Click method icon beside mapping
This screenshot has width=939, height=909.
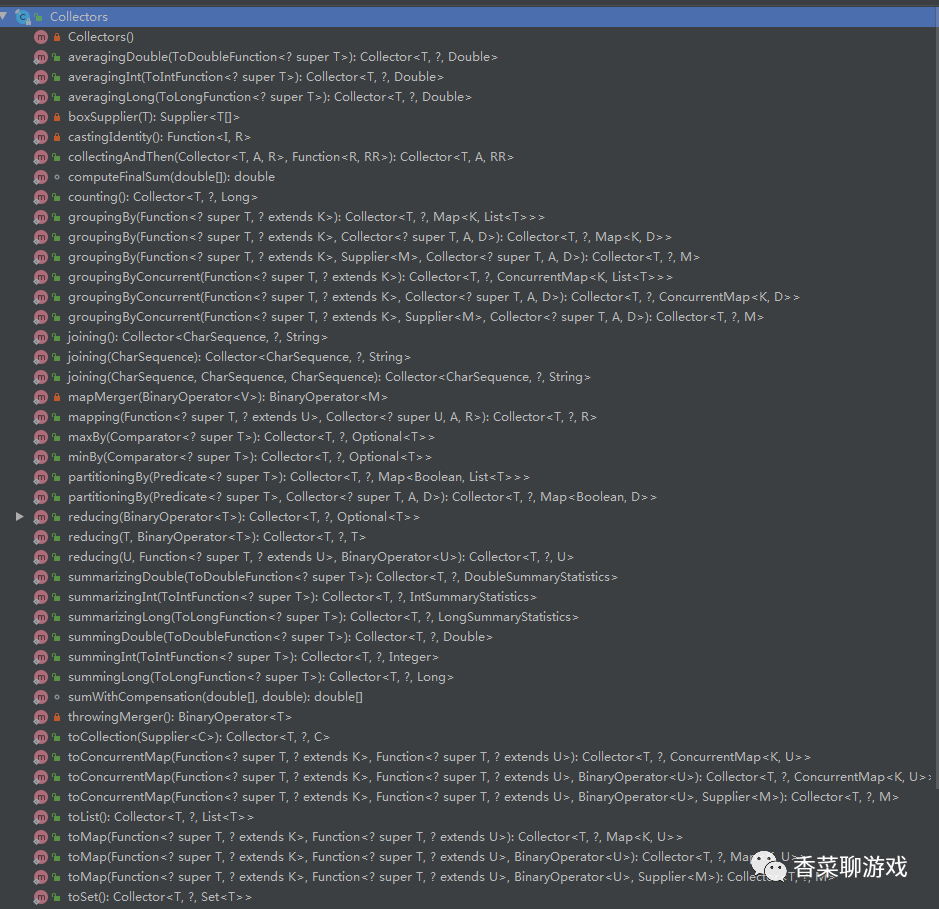pyautogui.click(x=40, y=417)
